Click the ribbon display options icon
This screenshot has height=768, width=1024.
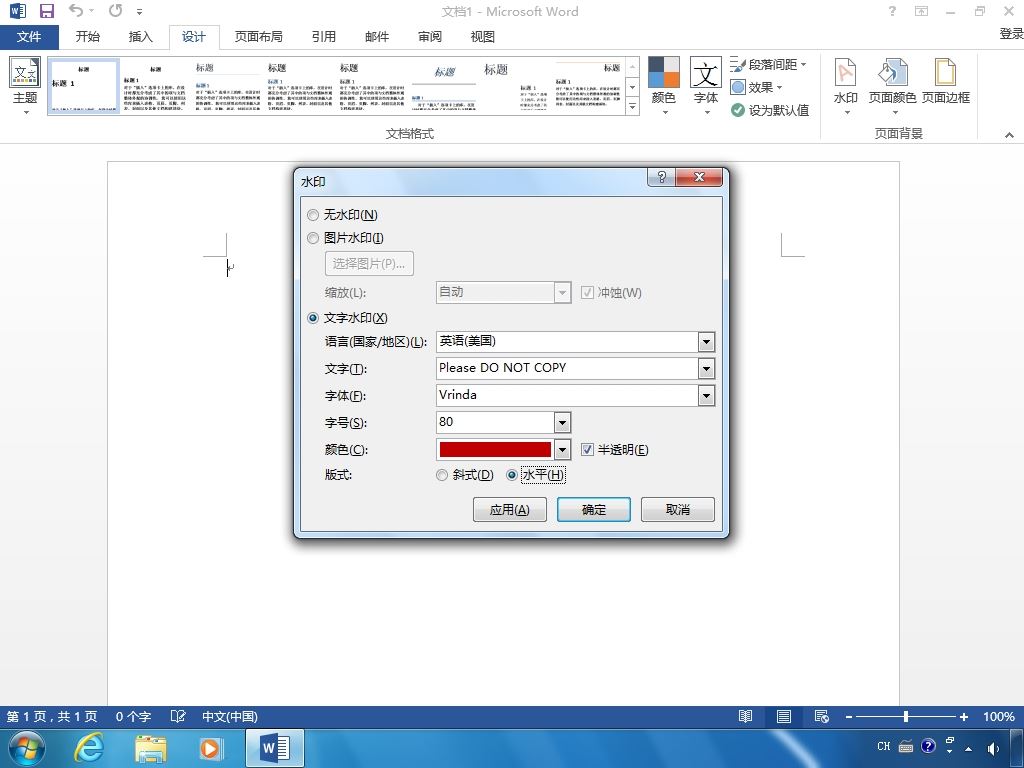(921, 11)
